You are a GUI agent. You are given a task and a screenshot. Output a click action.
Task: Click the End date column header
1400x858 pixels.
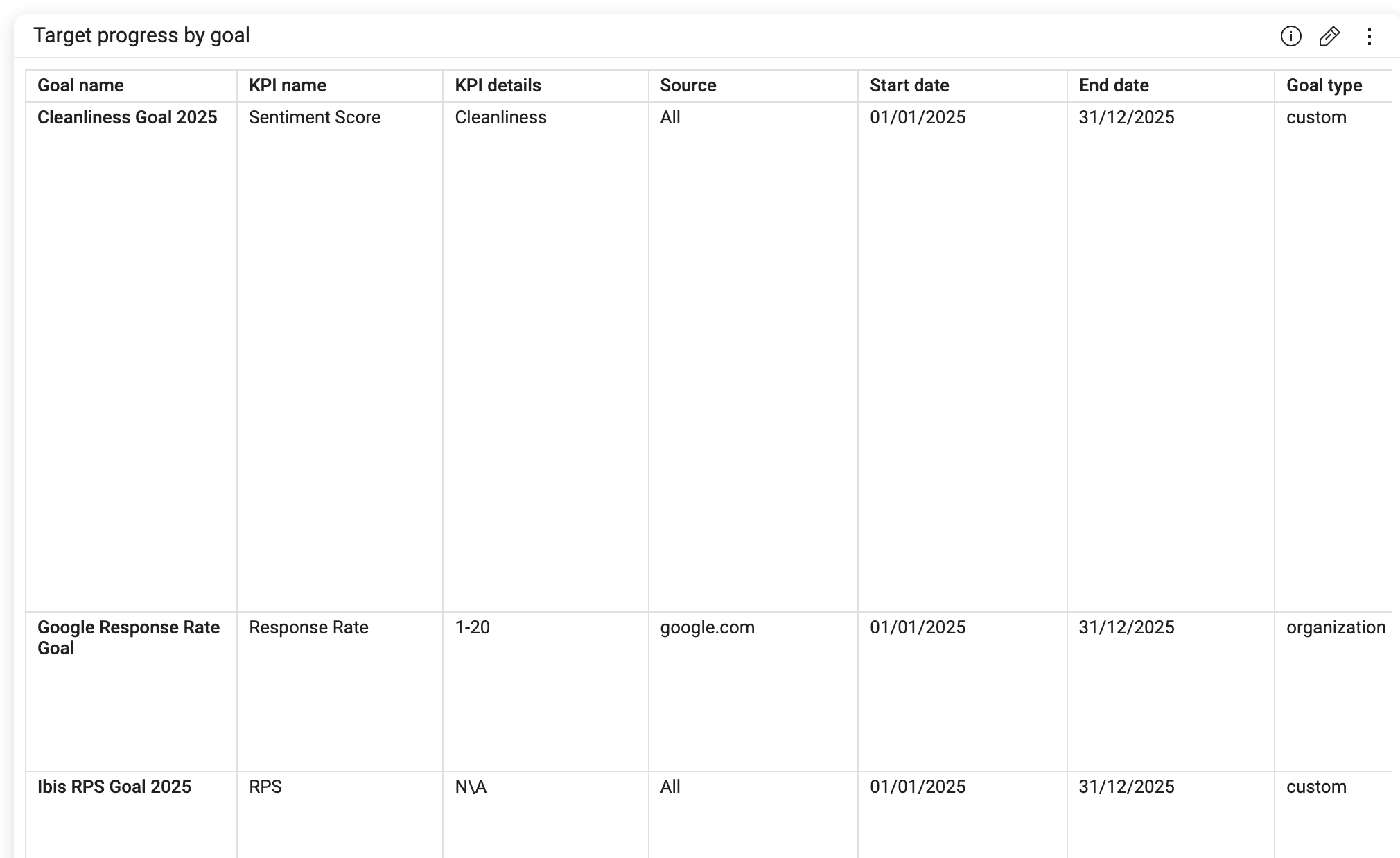pos(1113,85)
